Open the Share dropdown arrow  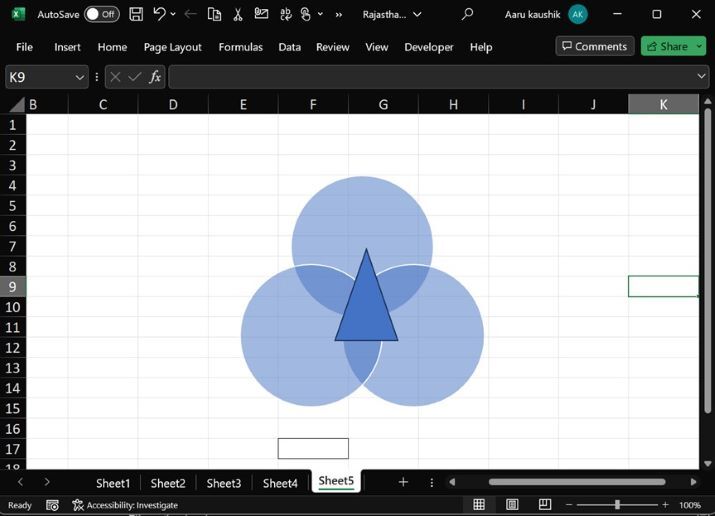pyautogui.click(x=699, y=46)
